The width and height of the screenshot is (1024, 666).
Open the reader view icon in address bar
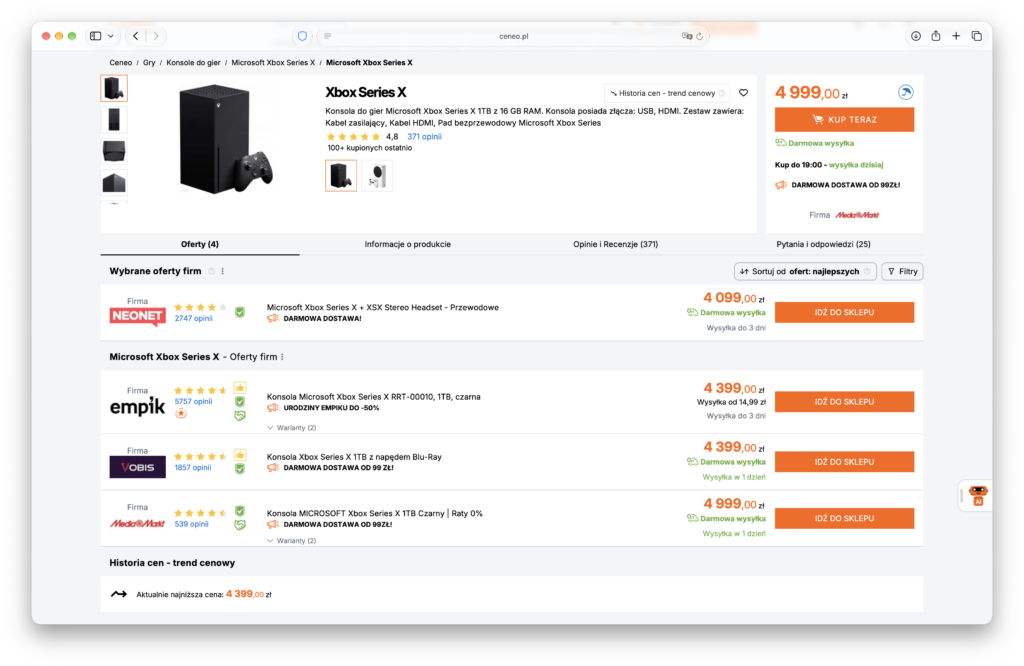(x=327, y=36)
